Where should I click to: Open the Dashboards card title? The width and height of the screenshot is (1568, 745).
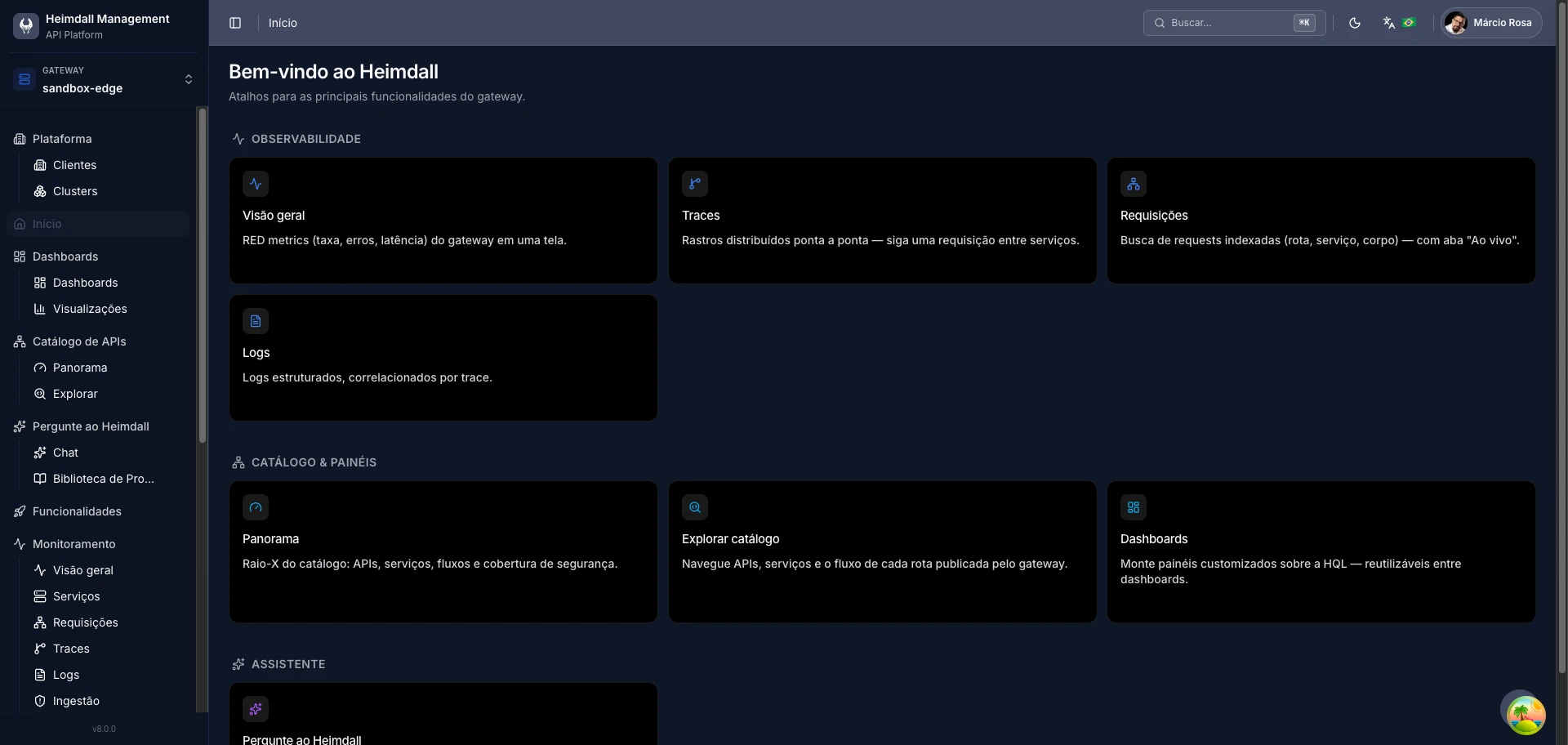click(x=1154, y=539)
